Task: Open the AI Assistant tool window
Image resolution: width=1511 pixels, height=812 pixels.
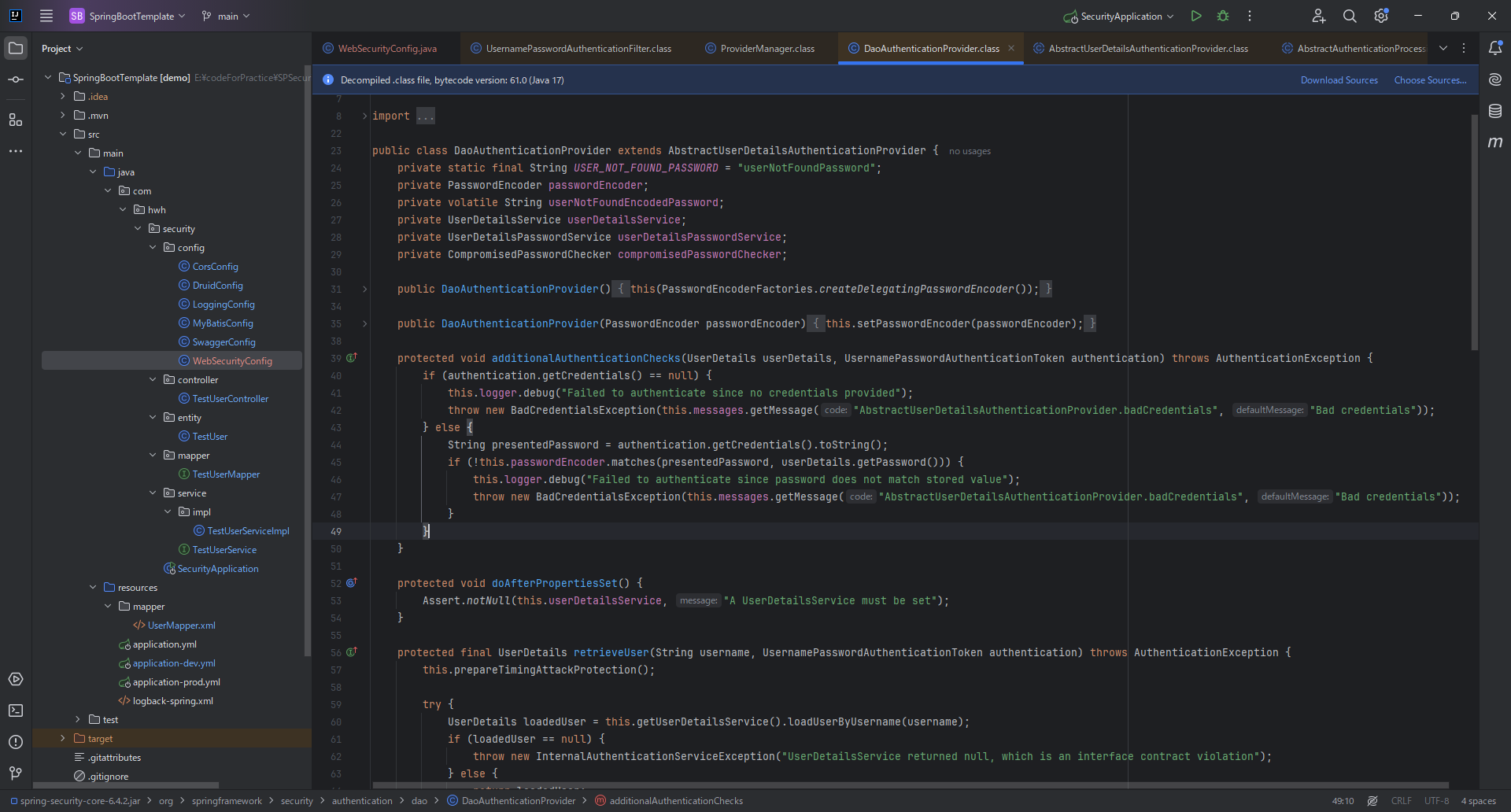Action: click(x=1495, y=79)
